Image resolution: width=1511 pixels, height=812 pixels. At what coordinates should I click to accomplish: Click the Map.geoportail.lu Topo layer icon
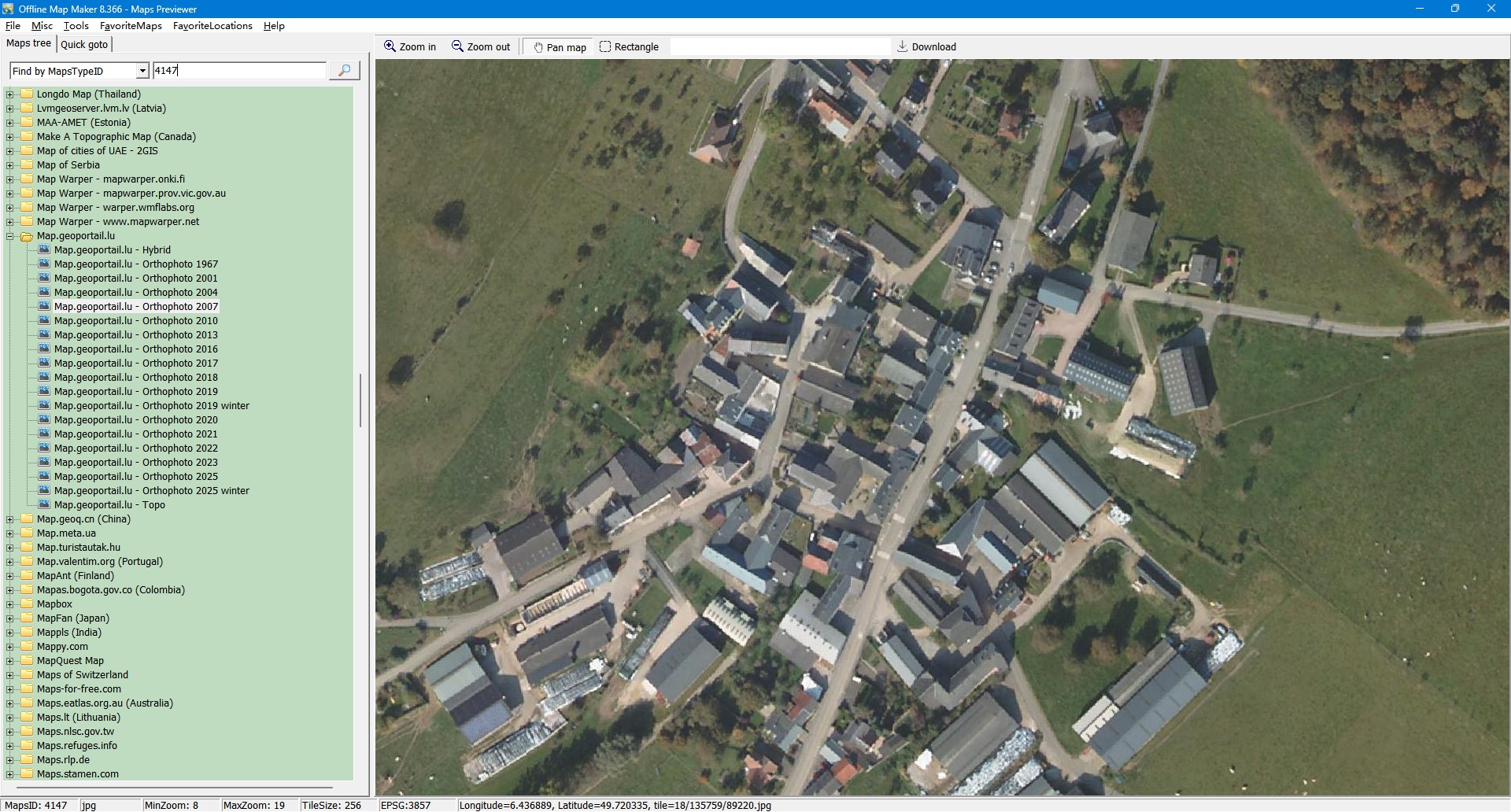(x=45, y=505)
